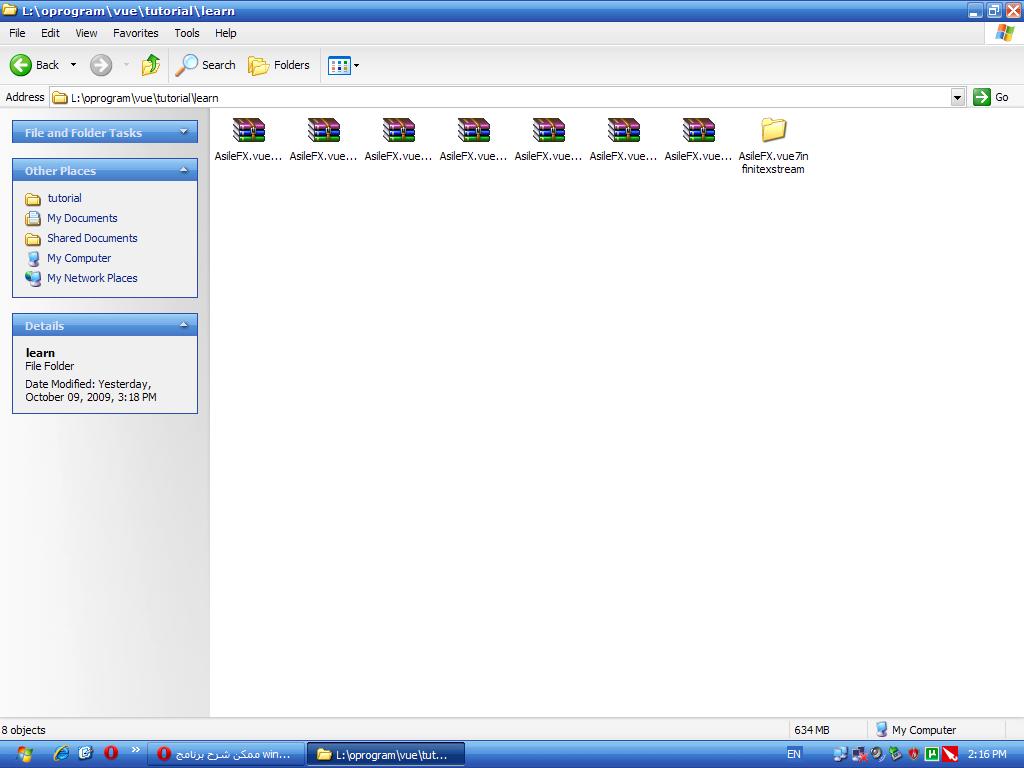Screen dimensions: 1024x768
Task: Open the Favorites menu
Action: tap(136, 33)
